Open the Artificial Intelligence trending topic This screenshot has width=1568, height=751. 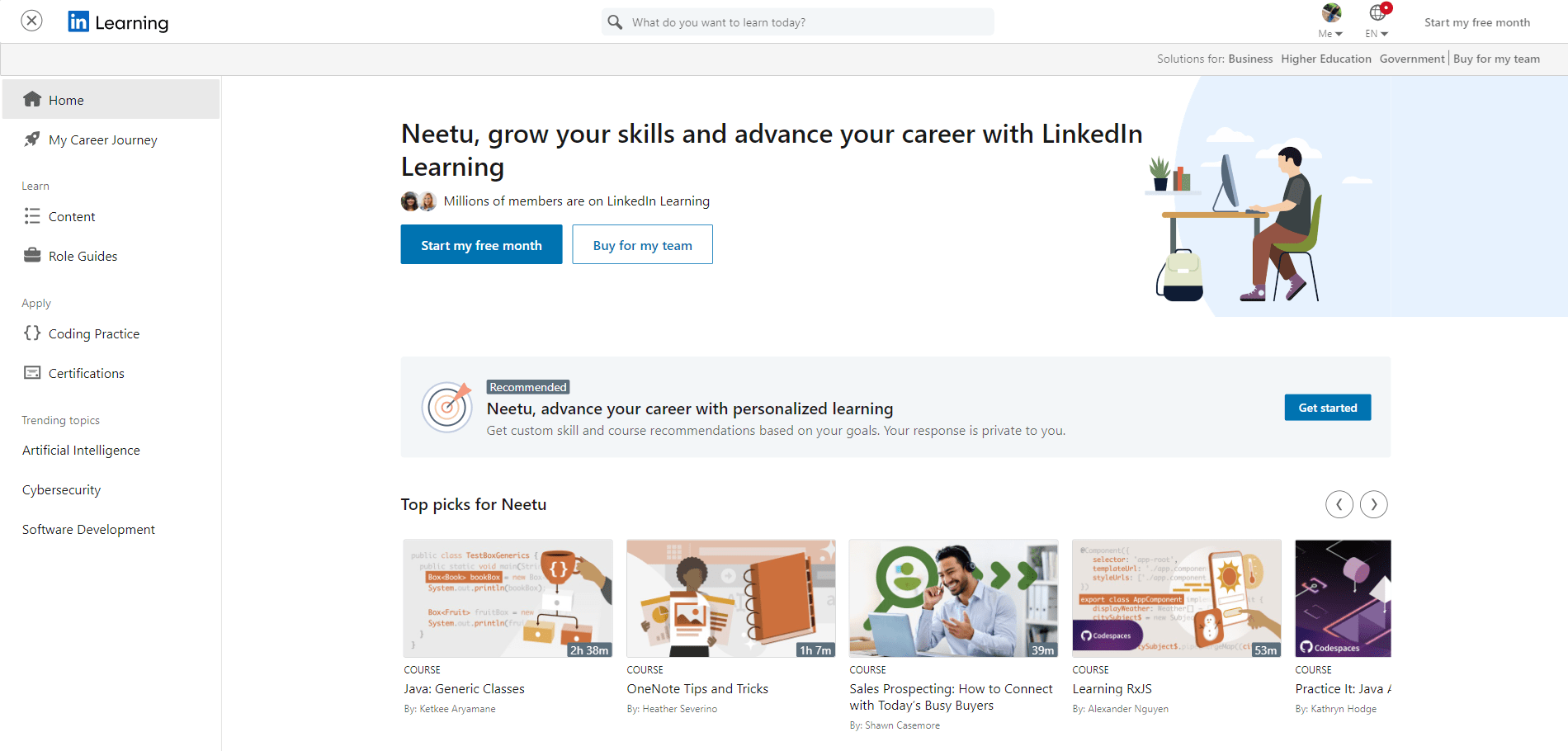click(x=80, y=450)
